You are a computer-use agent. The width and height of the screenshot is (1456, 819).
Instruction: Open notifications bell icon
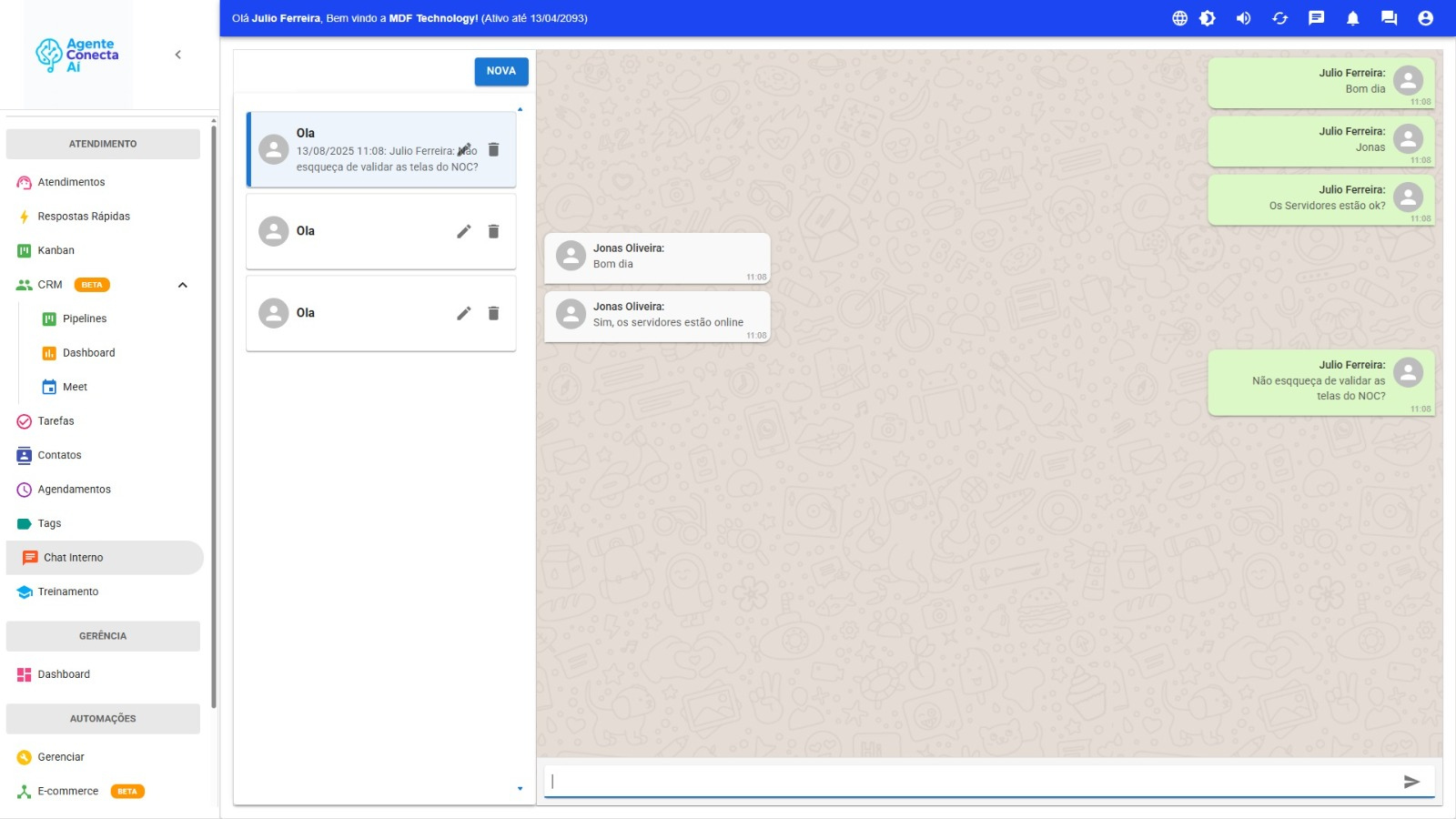(1352, 18)
